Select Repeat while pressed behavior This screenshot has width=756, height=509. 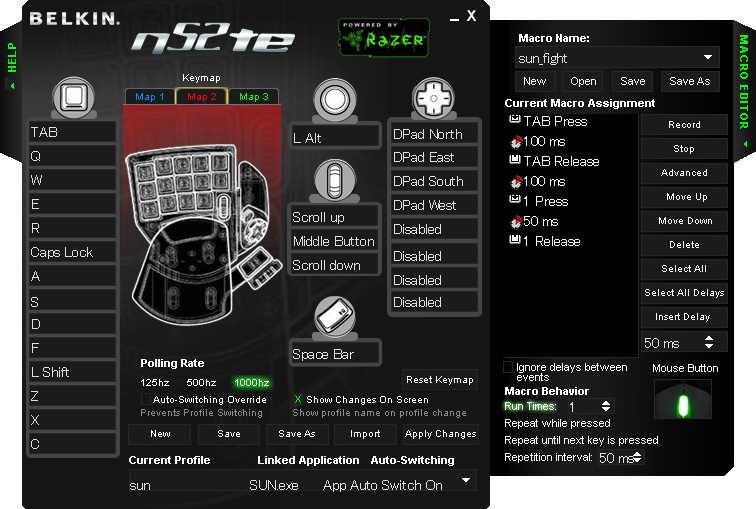(557, 423)
